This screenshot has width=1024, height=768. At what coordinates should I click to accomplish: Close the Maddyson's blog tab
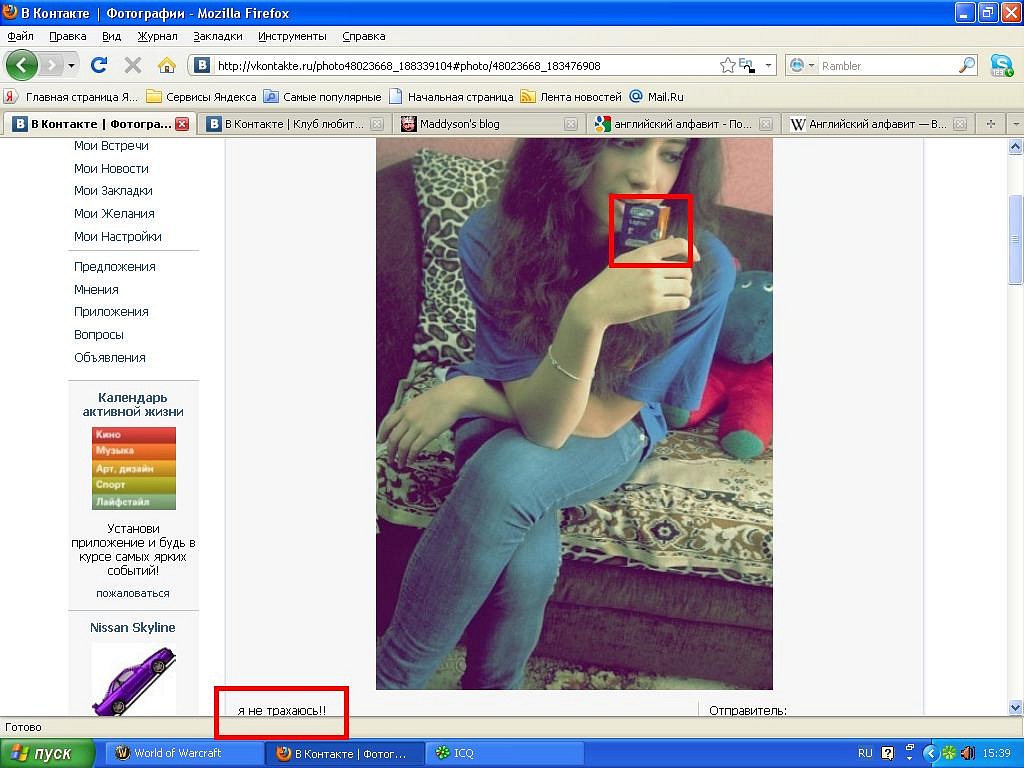[x=570, y=124]
